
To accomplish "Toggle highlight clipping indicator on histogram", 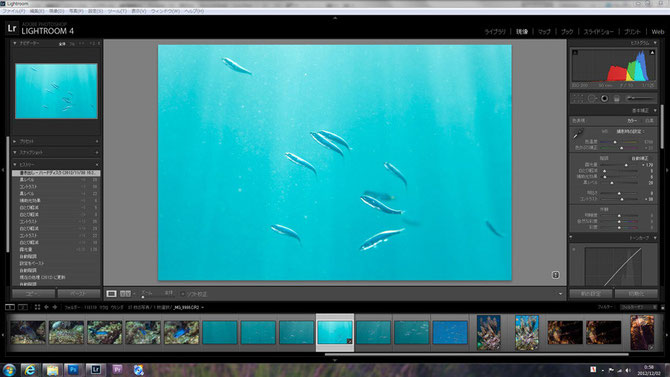I will pyautogui.click(x=652, y=53).
